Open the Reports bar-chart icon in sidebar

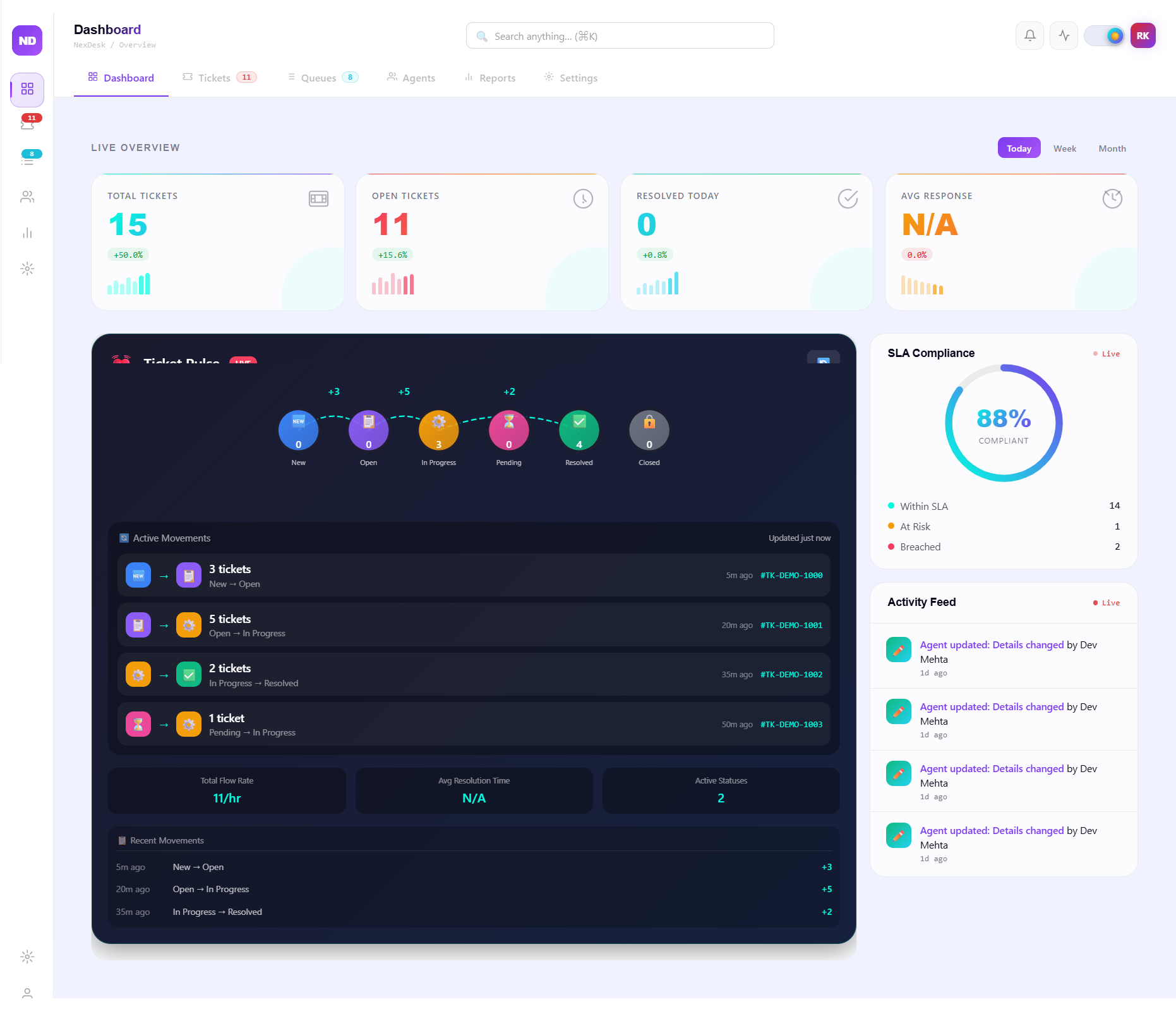coord(28,233)
